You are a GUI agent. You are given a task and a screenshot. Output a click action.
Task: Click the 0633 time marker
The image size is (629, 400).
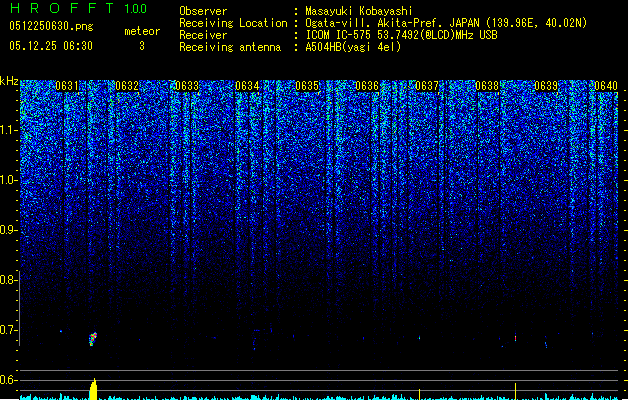(x=187, y=86)
